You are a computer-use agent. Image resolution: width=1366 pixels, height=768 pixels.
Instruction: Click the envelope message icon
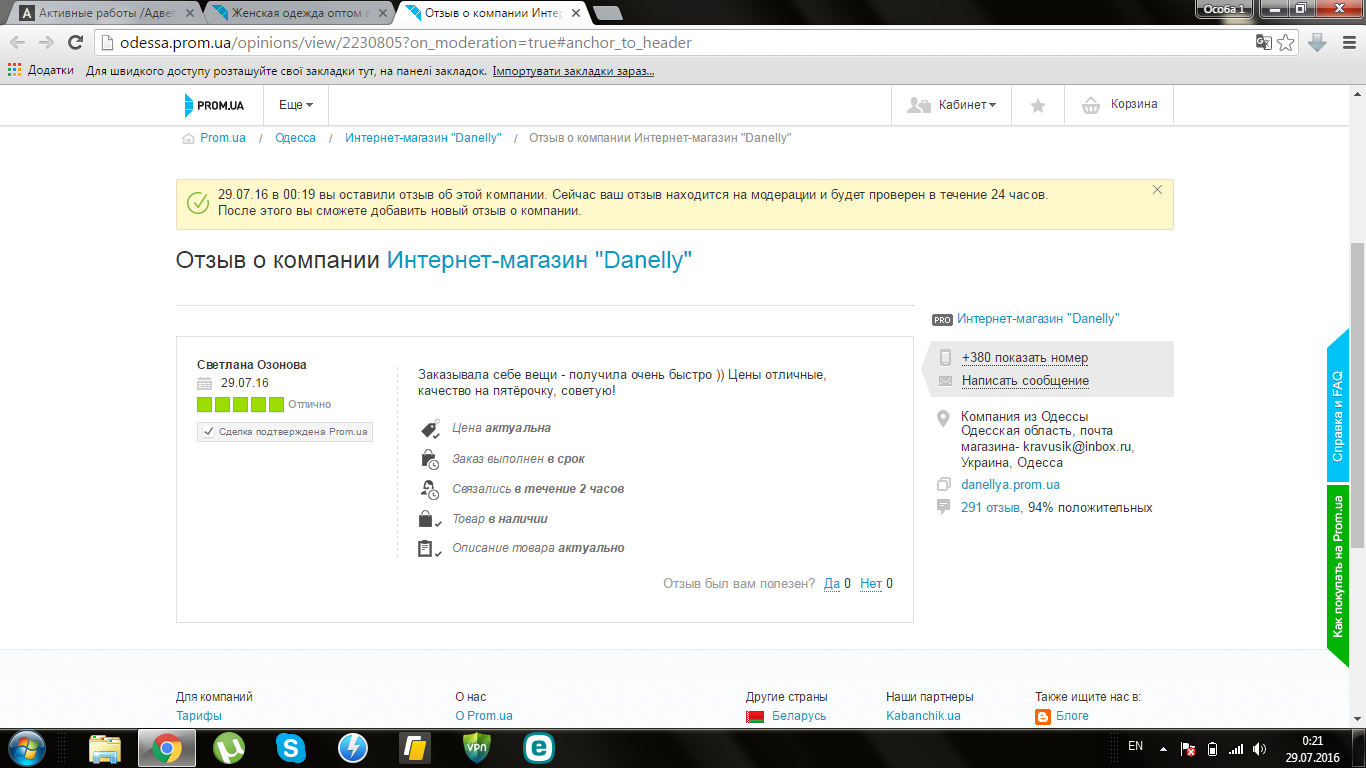pos(945,381)
